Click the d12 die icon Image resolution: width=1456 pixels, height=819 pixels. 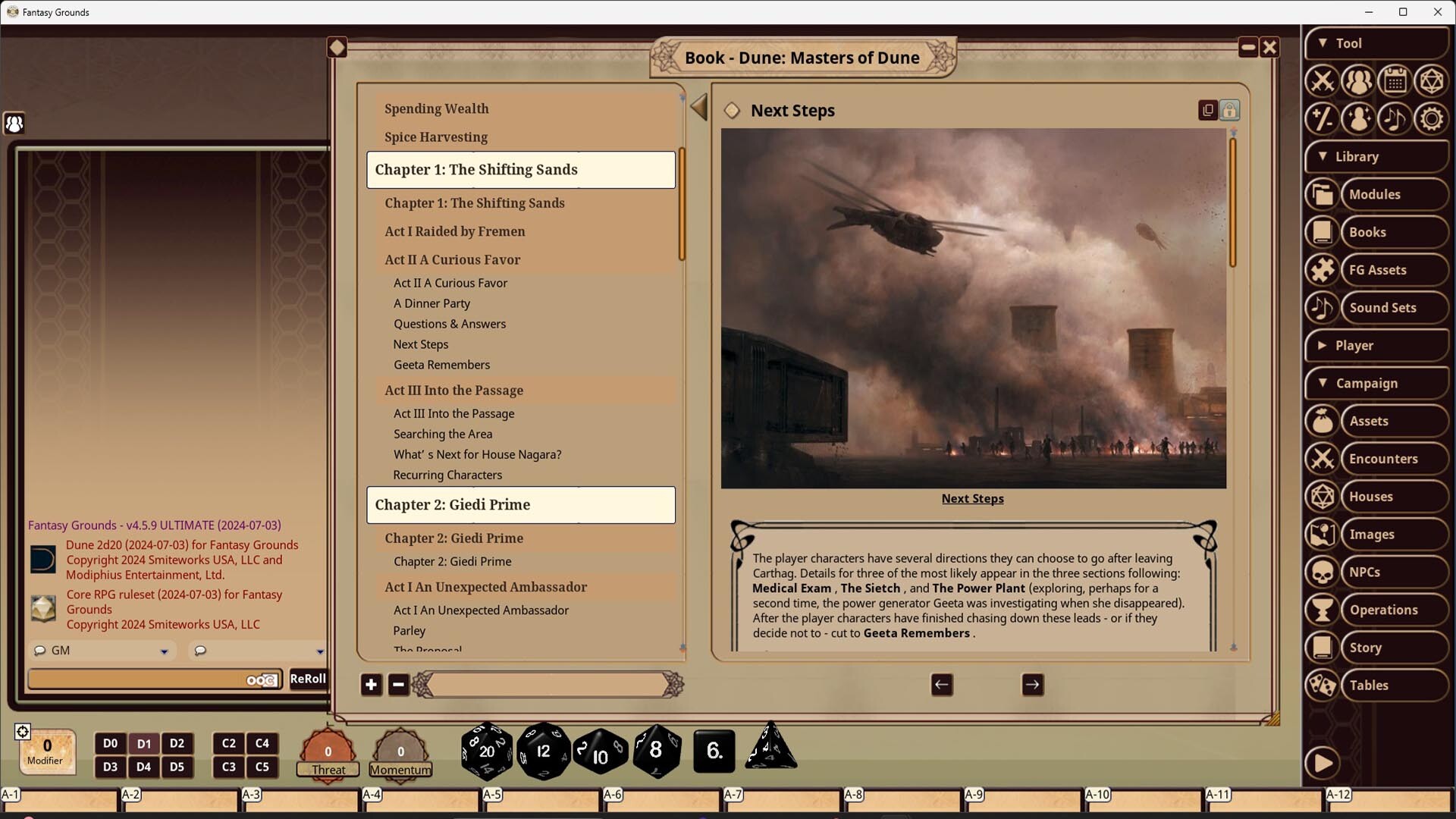(543, 751)
